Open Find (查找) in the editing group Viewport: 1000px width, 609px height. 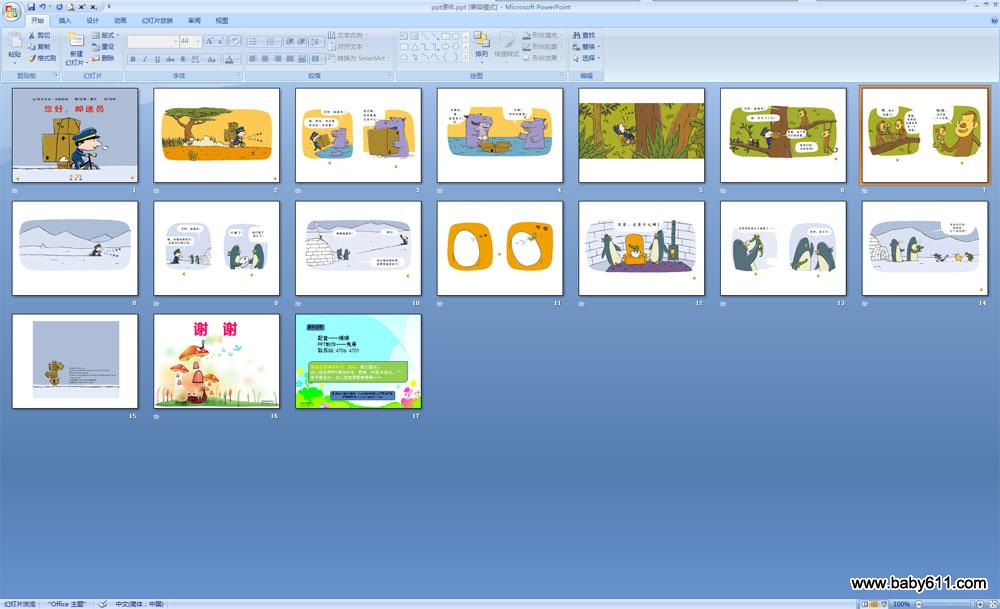(584, 36)
